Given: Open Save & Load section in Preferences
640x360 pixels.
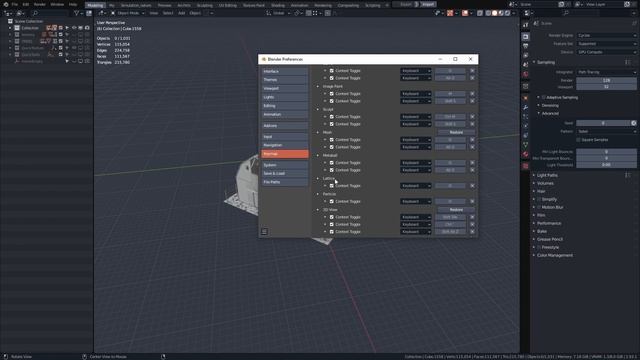Looking at the screenshot, I should (x=284, y=173).
